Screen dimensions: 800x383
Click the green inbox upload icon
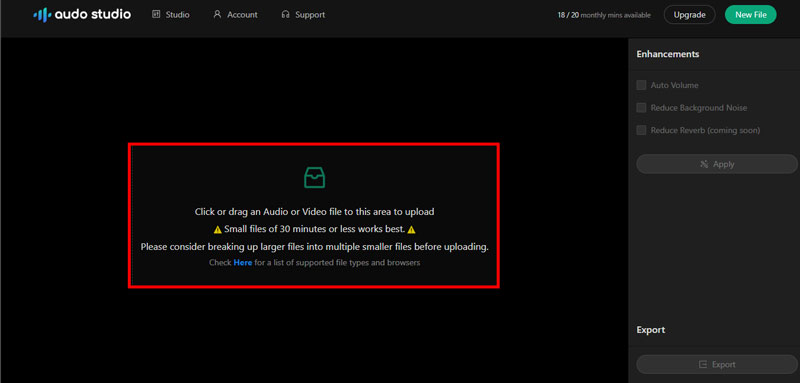click(x=314, y=177)
